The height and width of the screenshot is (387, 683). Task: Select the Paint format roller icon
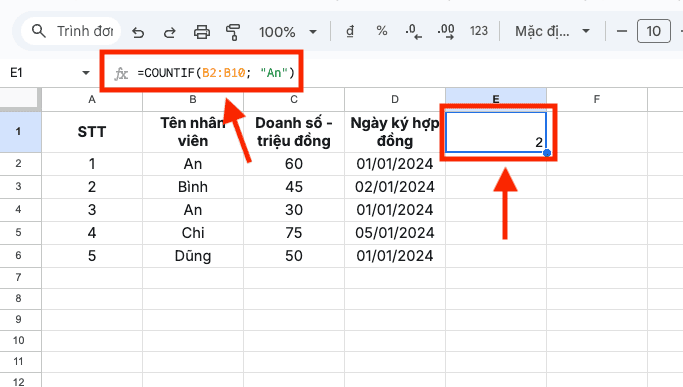(233, 32)
